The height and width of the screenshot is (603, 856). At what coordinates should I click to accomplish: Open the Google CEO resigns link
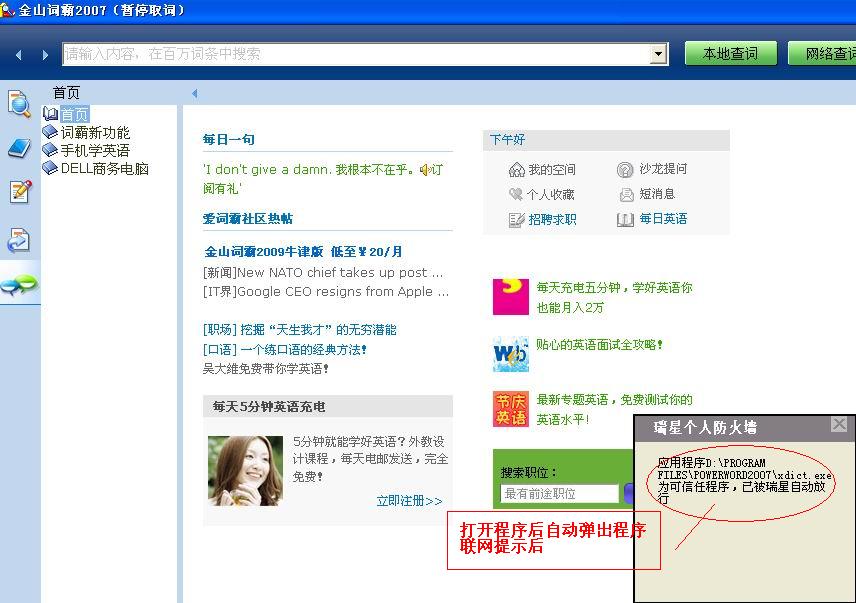[326, 291]
